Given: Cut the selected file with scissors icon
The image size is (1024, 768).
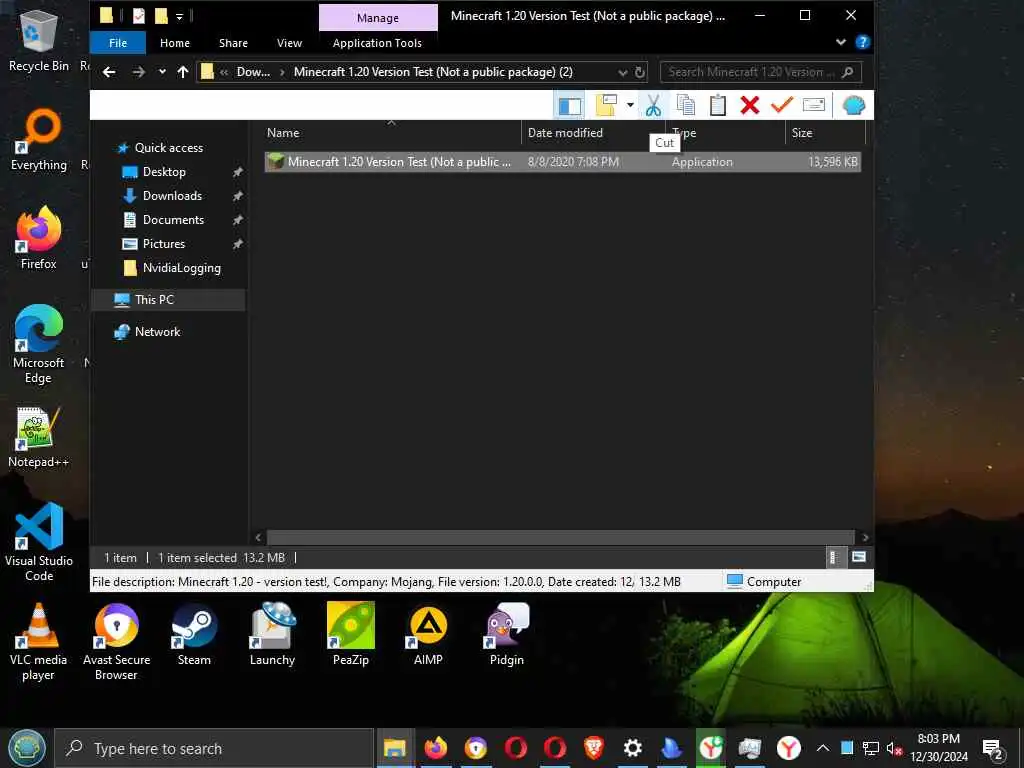Looking at the screenshot, I should [x=653, y=105].
